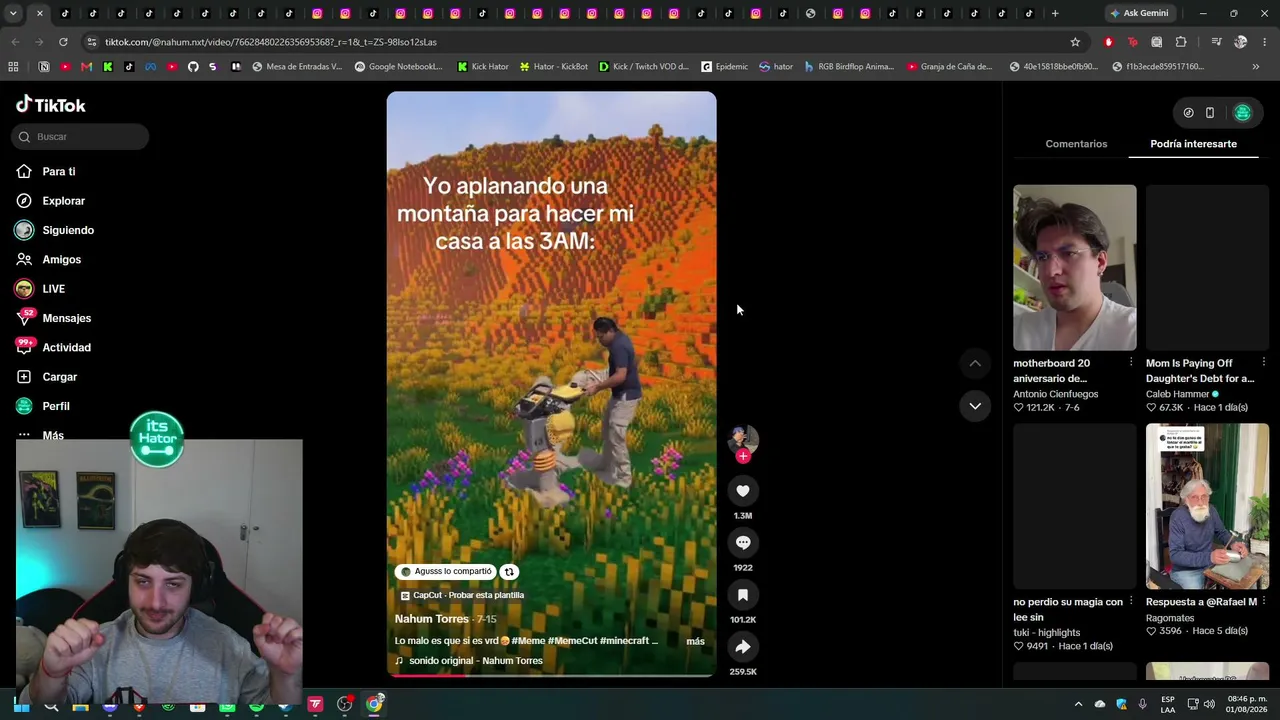Open the profile avatar in header

point(1243,113)
